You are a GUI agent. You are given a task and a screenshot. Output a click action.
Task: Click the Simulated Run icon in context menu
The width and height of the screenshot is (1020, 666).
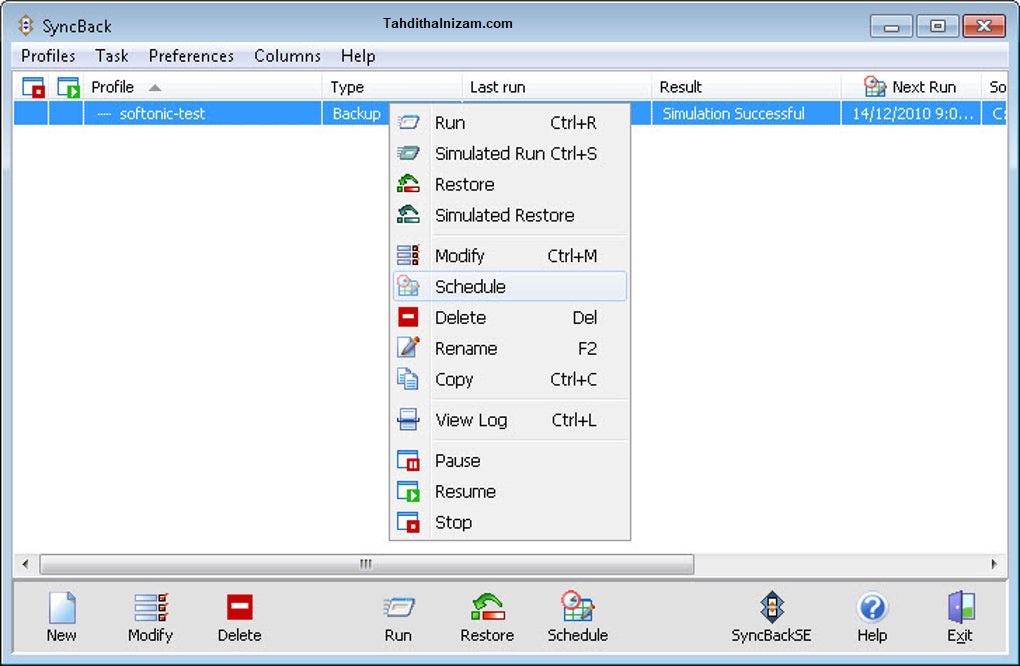(409, 153)
